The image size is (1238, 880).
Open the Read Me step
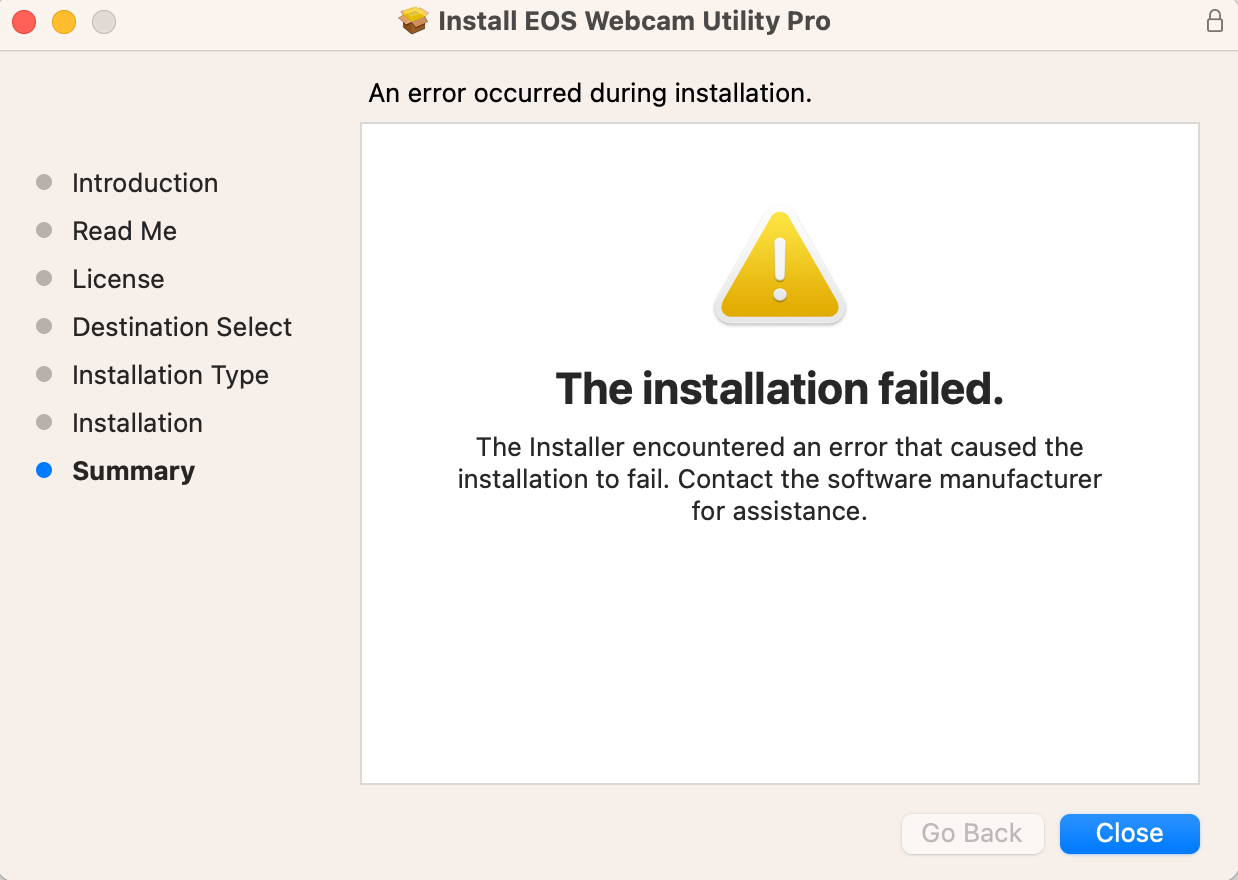tap(124, 230)
